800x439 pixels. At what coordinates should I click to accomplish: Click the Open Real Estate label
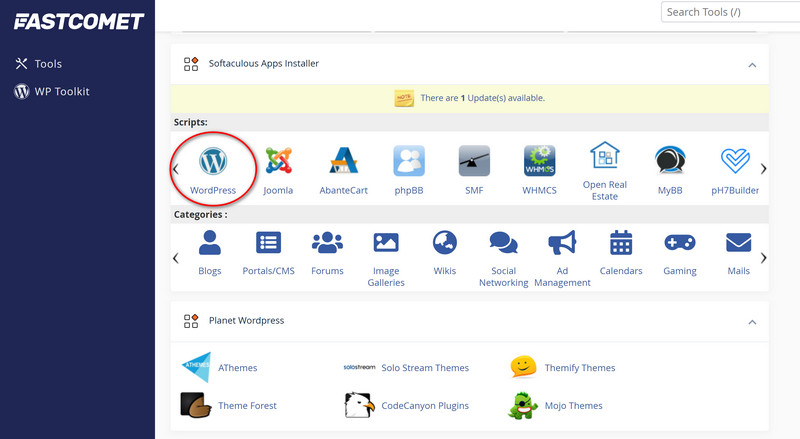(605, 190)
